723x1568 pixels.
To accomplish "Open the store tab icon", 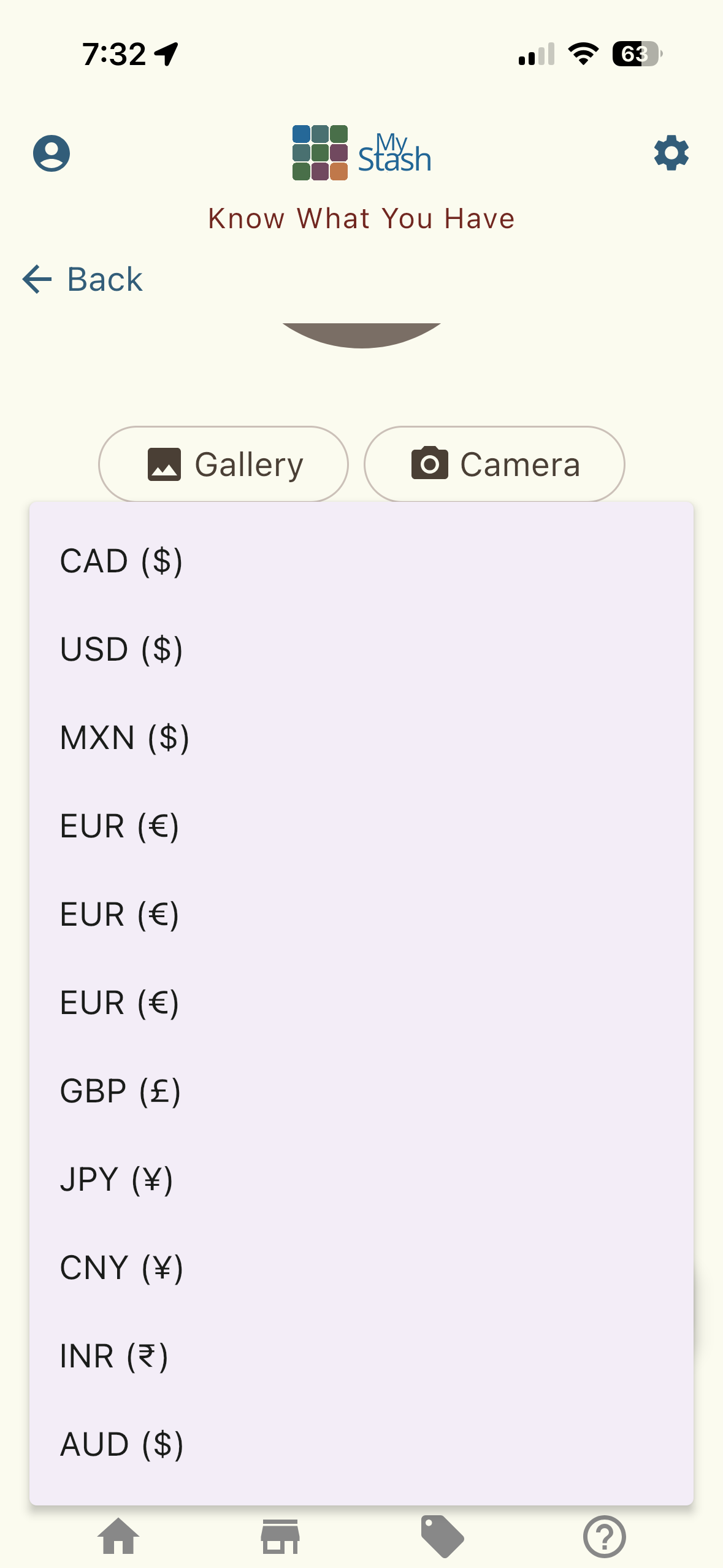I will (x=280, y=1537).
